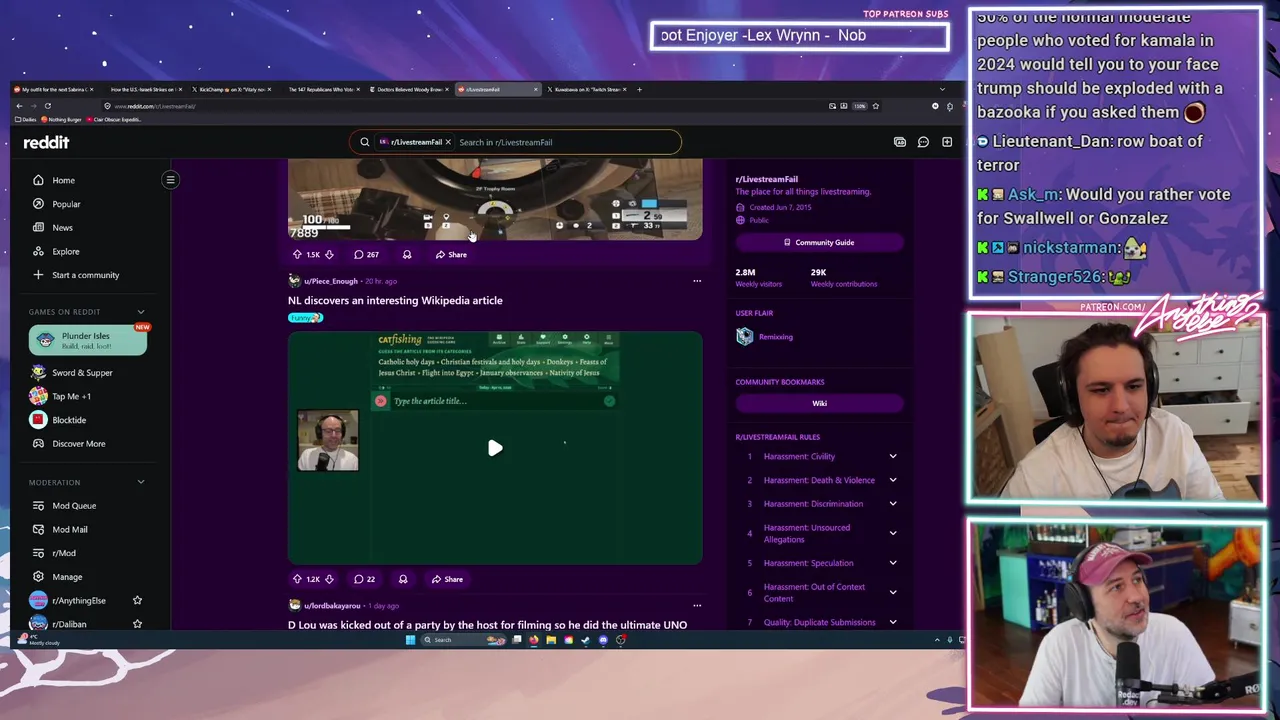The height and width of the screenshot is (720, 1280).
Task: Remove r/LivestreamFail search scope chip
Action: point(448,142)
